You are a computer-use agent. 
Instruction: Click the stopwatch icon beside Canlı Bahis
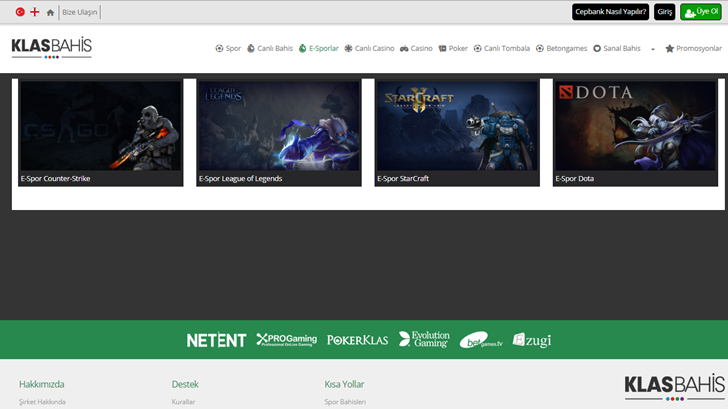251,48
